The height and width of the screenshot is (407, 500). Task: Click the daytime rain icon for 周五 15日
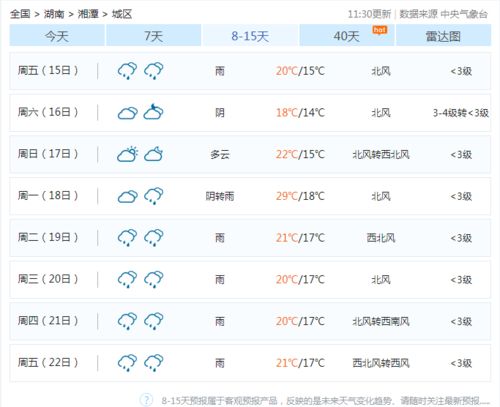click(x=127, y=70)
